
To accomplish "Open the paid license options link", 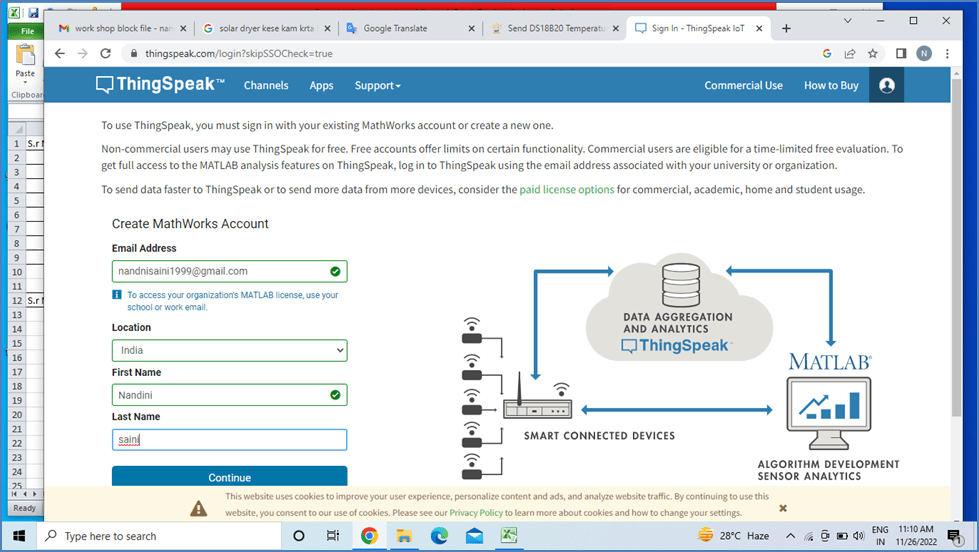I will [x=567, y=189].
